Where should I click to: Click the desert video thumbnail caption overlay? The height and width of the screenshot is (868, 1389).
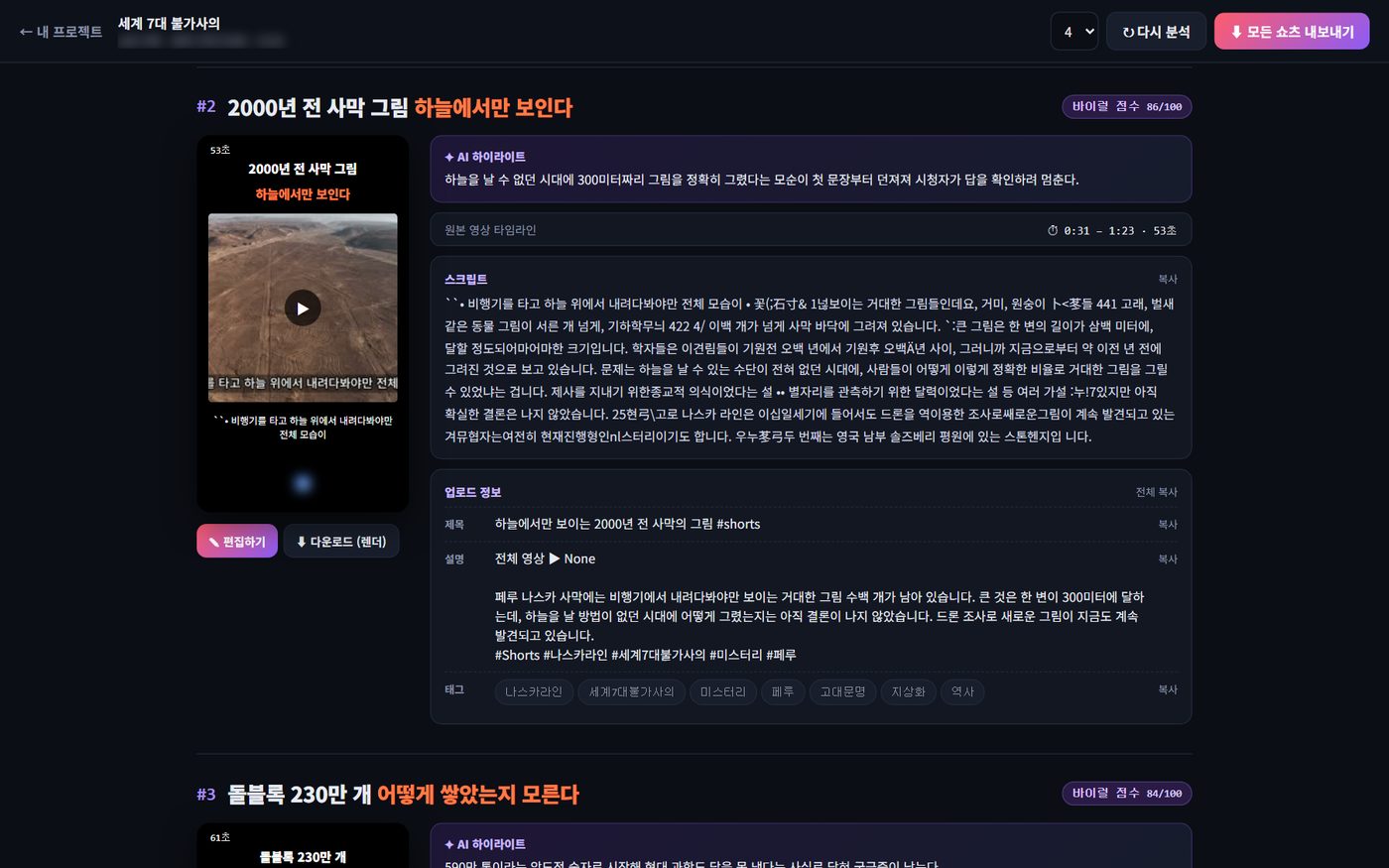point(303,383)
